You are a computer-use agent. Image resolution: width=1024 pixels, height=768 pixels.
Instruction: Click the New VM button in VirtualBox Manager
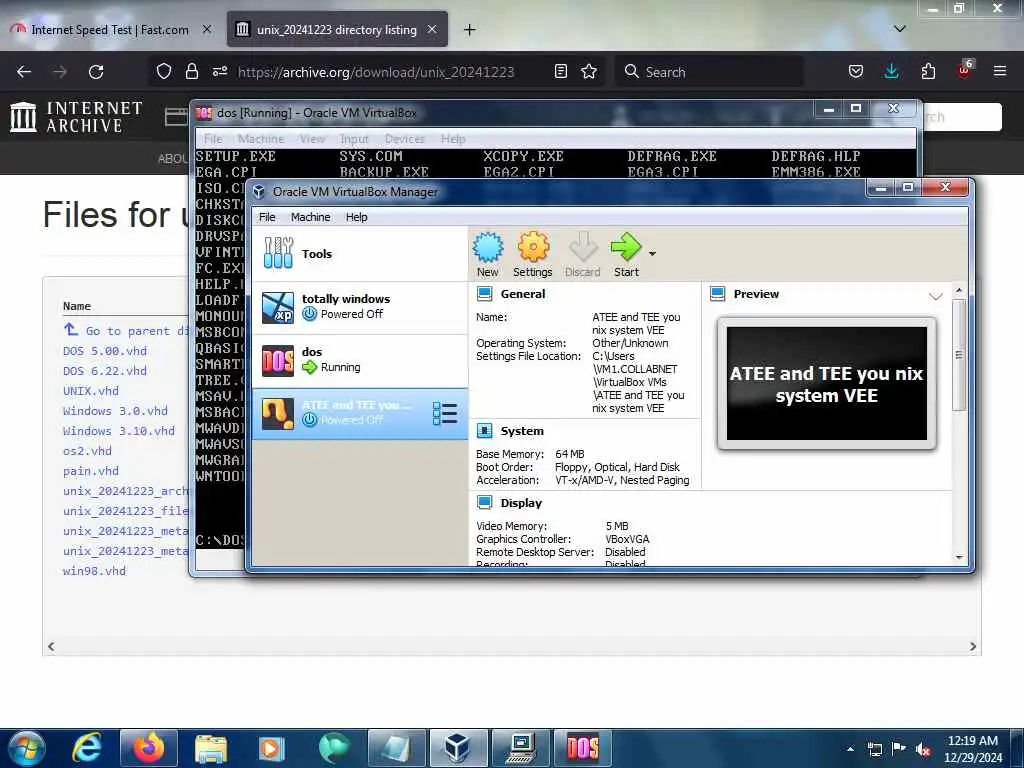pyautogui.click(x=487, y=254)
